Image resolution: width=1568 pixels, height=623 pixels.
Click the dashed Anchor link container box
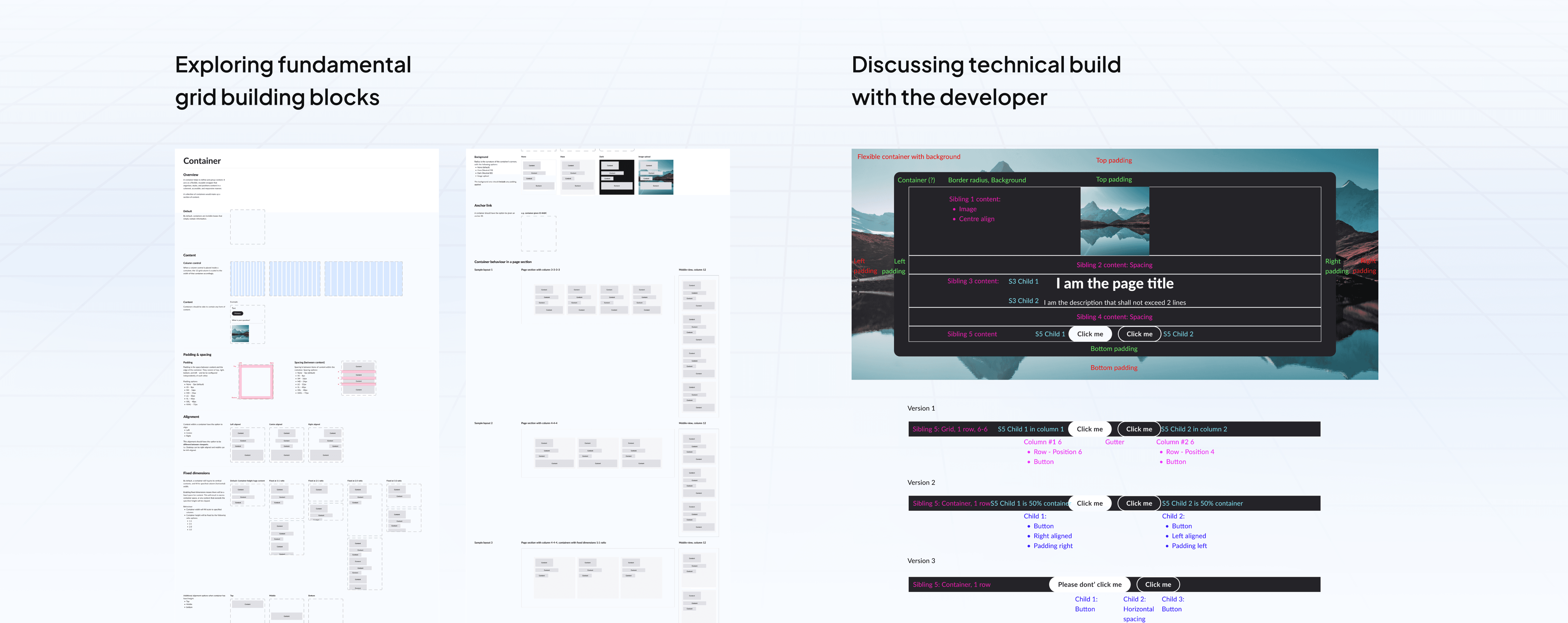pos(538,234)
